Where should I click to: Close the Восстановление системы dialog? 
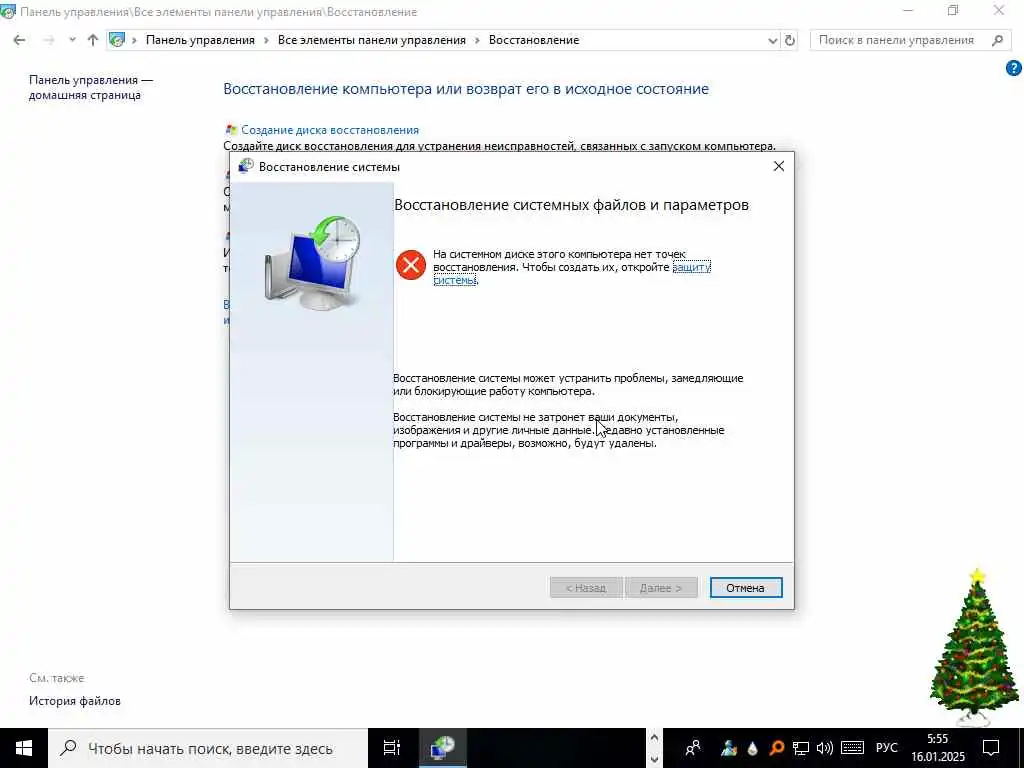(x=778, y=167)
